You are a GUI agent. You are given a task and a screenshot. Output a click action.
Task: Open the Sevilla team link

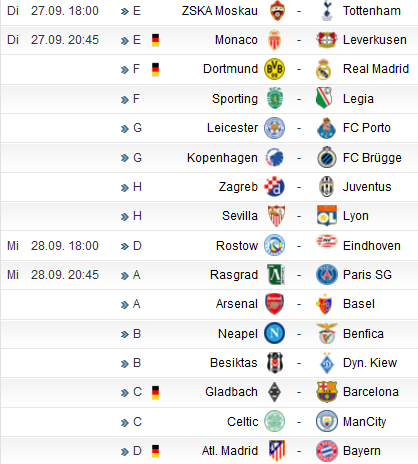[x=240, y=216]
